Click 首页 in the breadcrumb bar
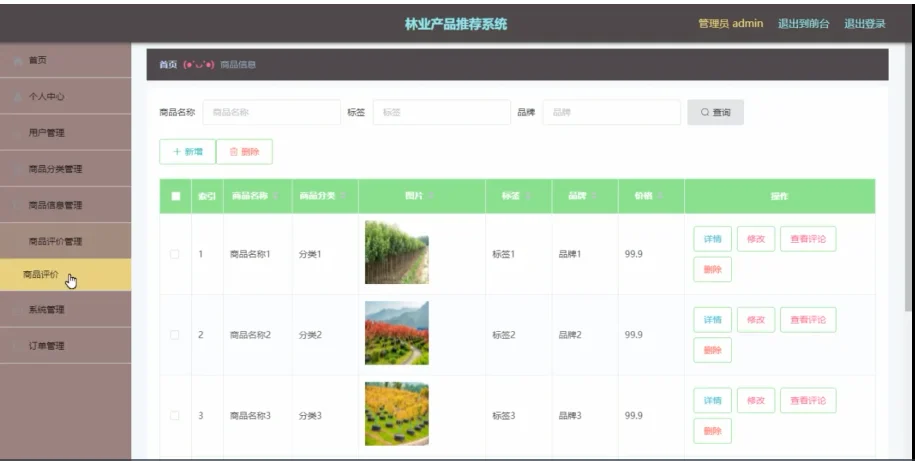The width and height of the screenshot is (915, 461). [x=168, y=65]
